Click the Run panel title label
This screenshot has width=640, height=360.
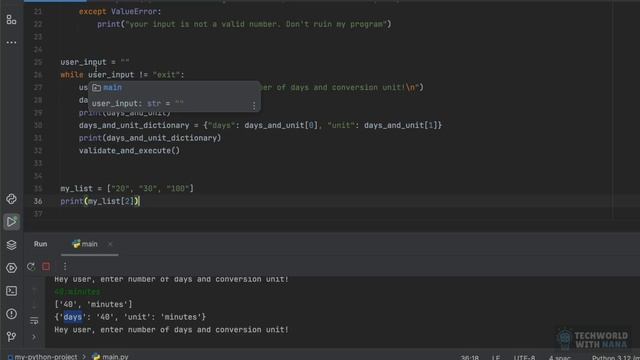(40, 244)
